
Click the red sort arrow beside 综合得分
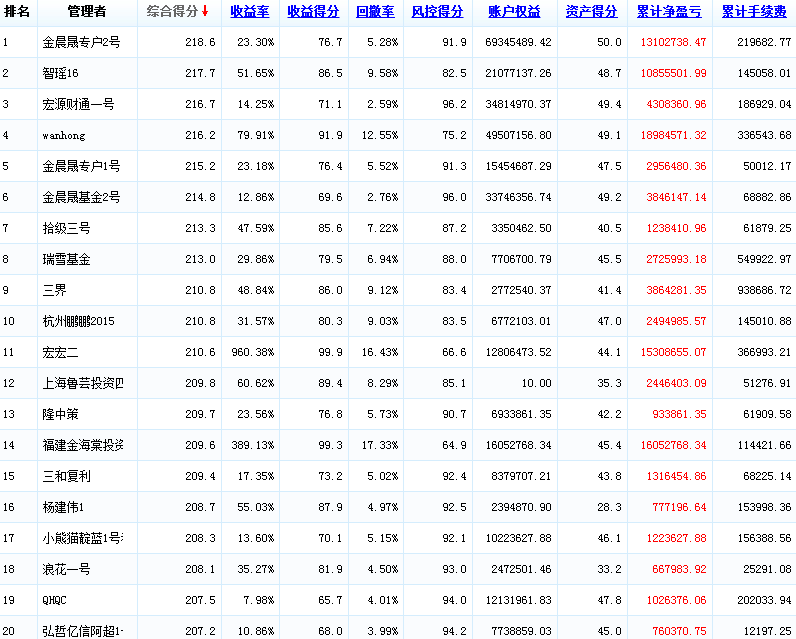click(x=205, y=12)
